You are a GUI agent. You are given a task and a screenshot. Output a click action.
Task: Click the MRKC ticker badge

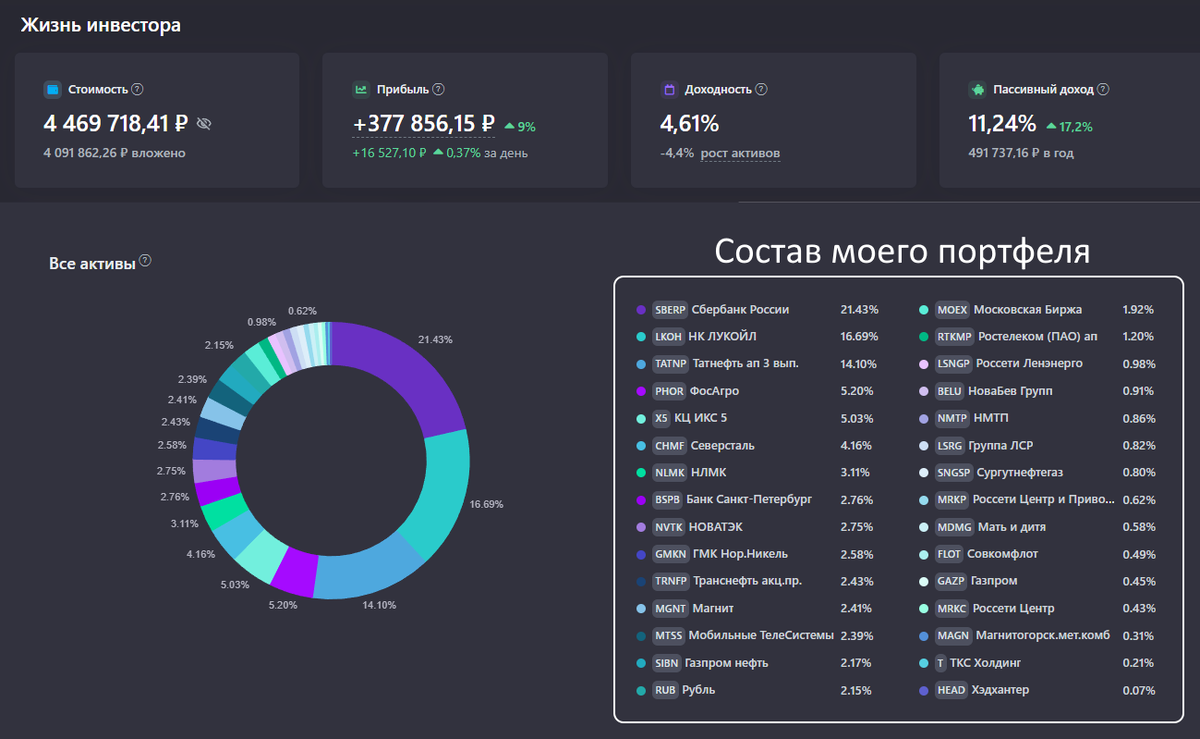(x=954, y=608)
